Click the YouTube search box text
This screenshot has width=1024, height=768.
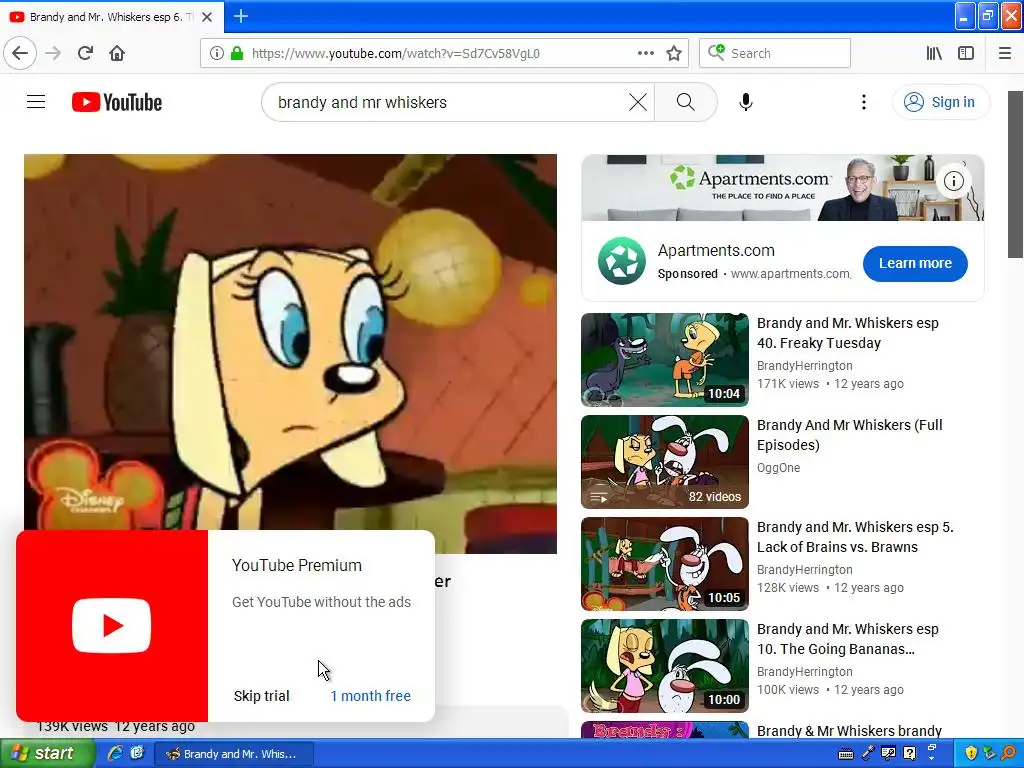pos(362,103)
